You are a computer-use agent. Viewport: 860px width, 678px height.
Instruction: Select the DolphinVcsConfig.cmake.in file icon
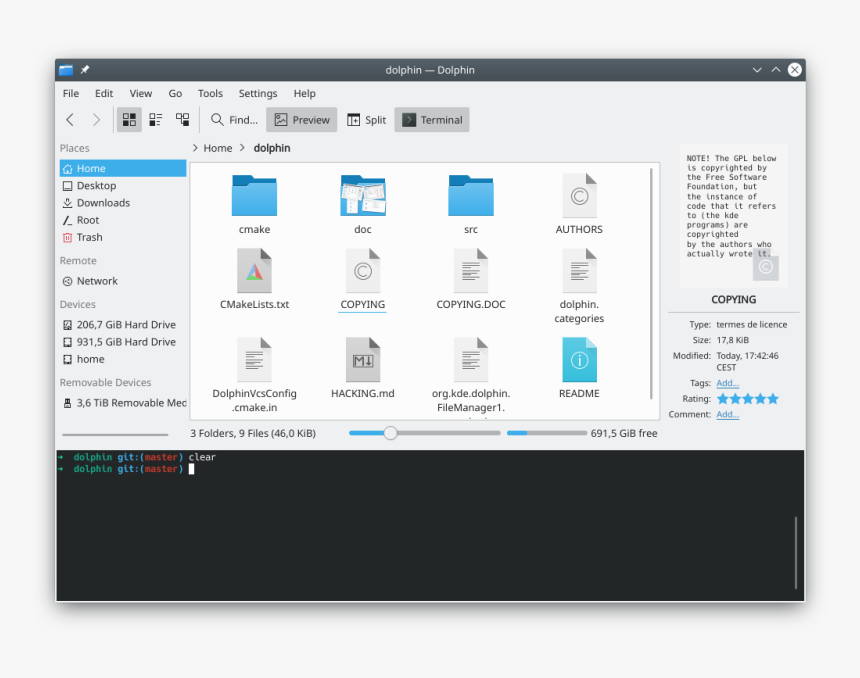254,359
